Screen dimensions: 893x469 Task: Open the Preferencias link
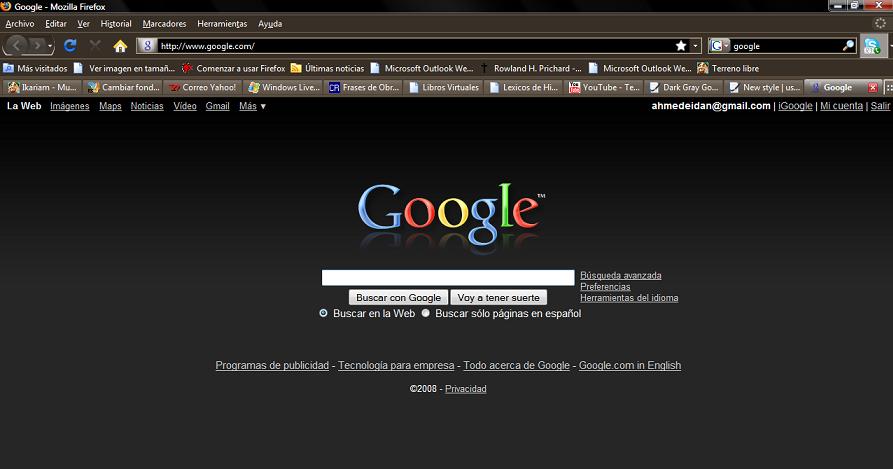[x=605, y=287]
